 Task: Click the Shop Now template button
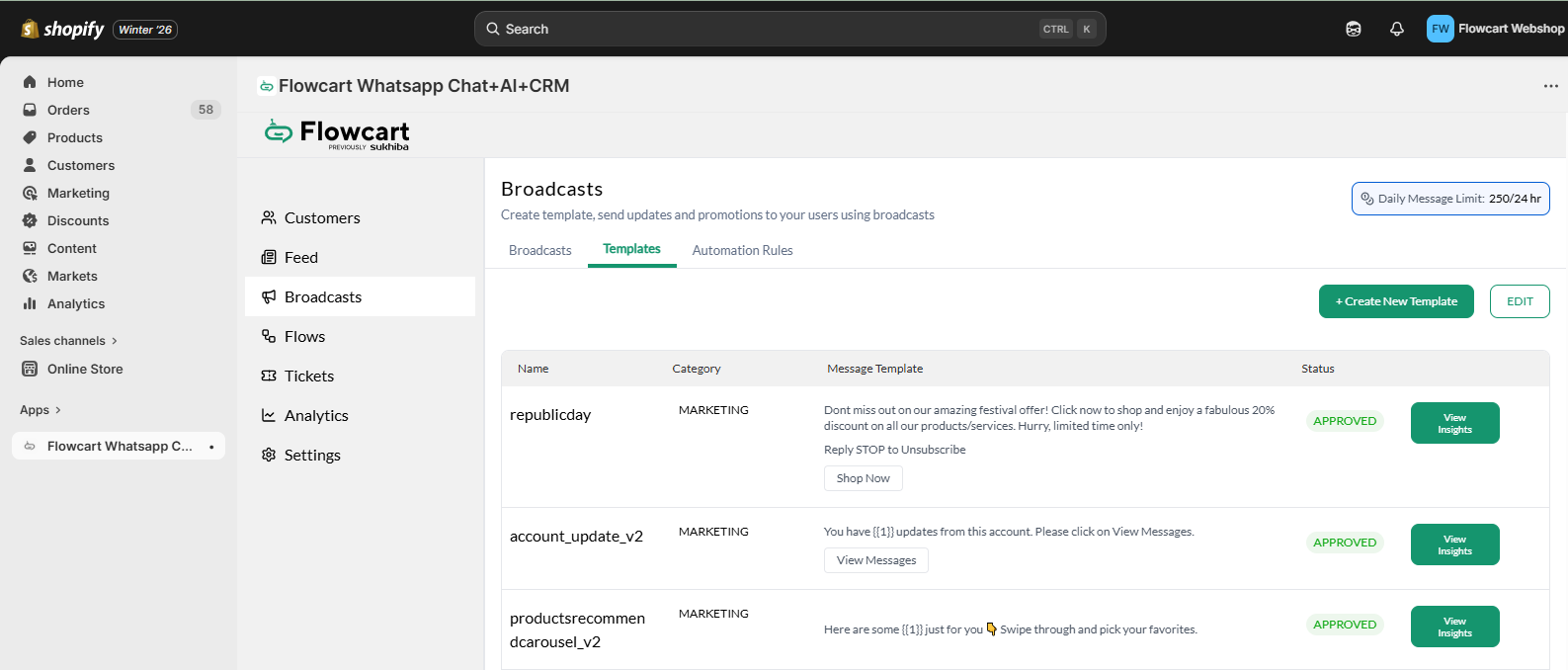pos(864,478)
